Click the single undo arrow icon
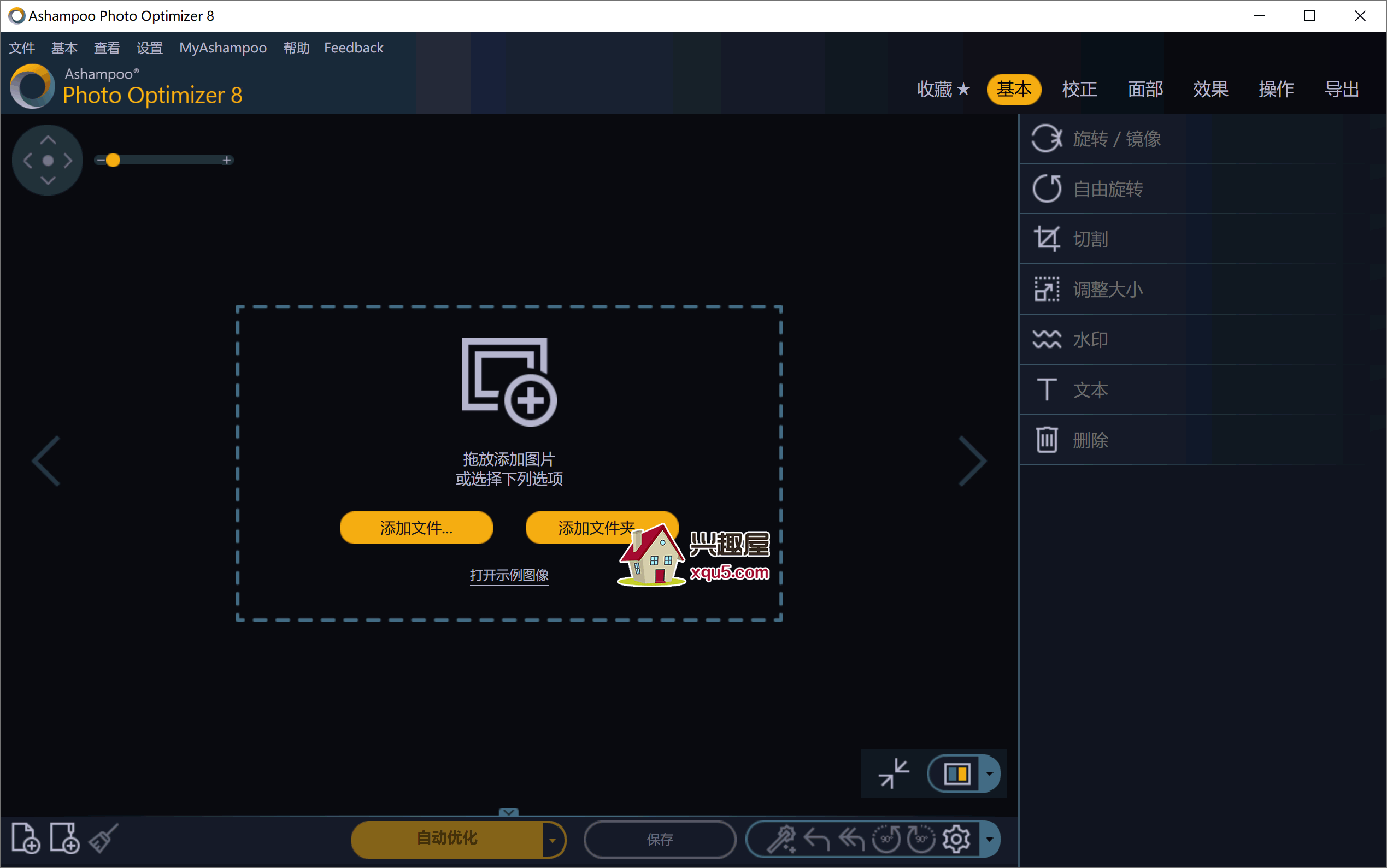The width and height of the screenshot is (1387, 868). (816, 840)
